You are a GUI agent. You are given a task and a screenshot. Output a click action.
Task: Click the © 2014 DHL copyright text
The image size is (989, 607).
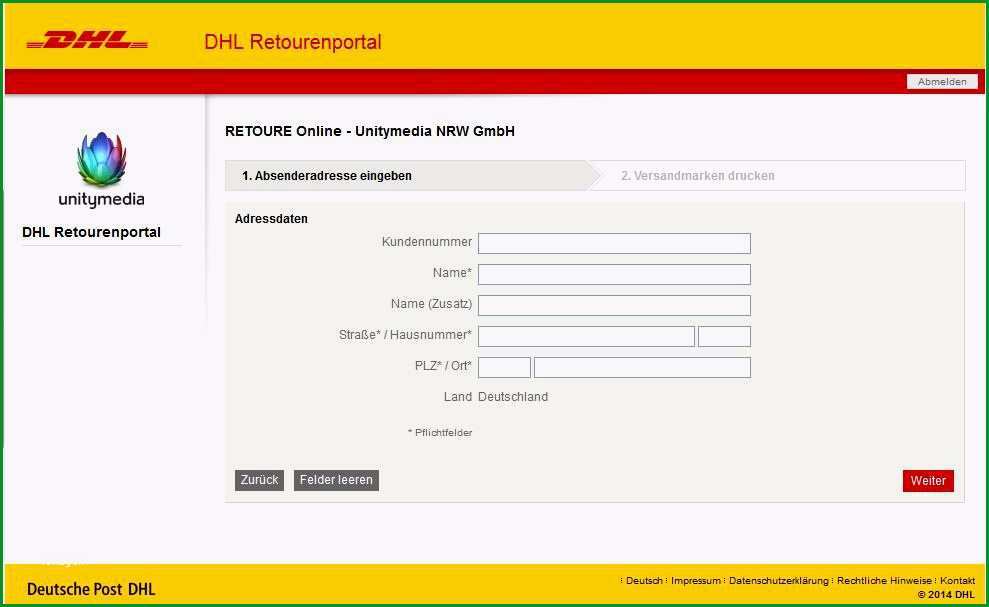point(946,594)
